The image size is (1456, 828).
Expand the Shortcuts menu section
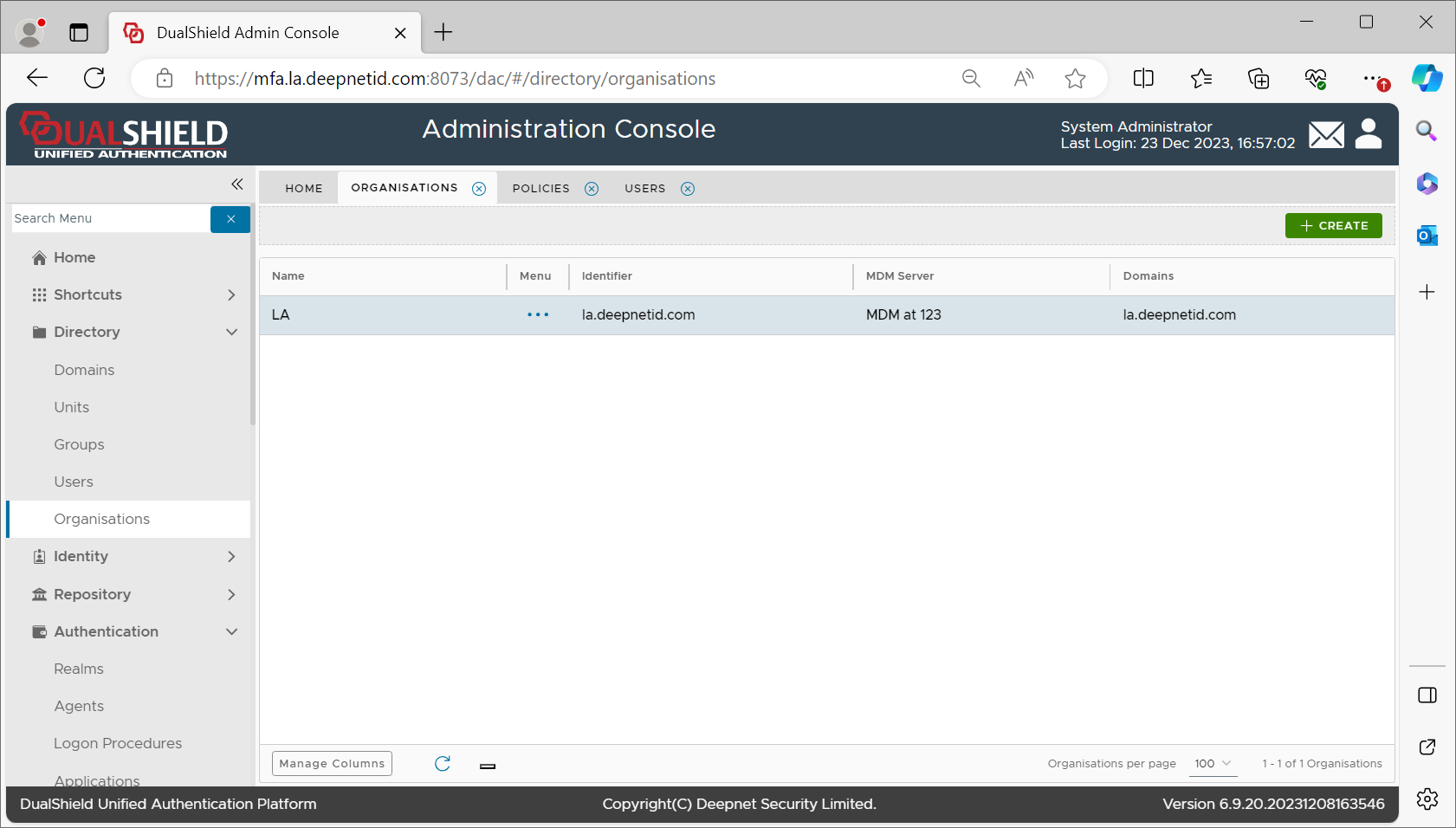(x=231, y=295)
